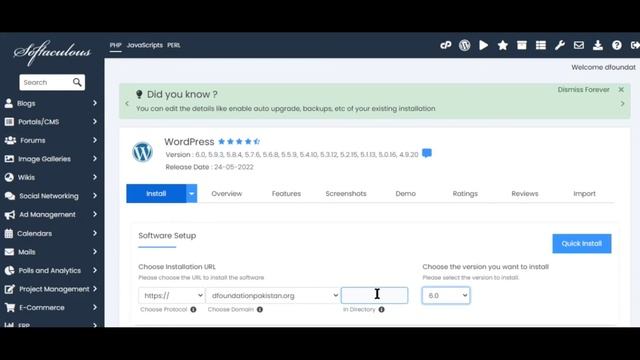Close the Did you know banner
640x360 pixels.
621,89
